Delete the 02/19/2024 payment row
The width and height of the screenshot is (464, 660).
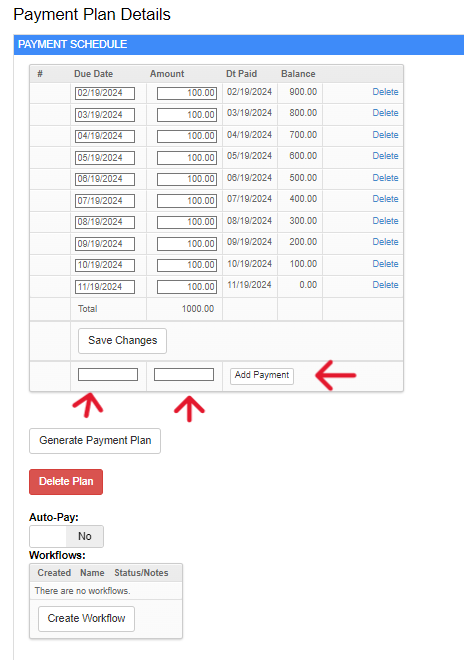pos(385,92)
